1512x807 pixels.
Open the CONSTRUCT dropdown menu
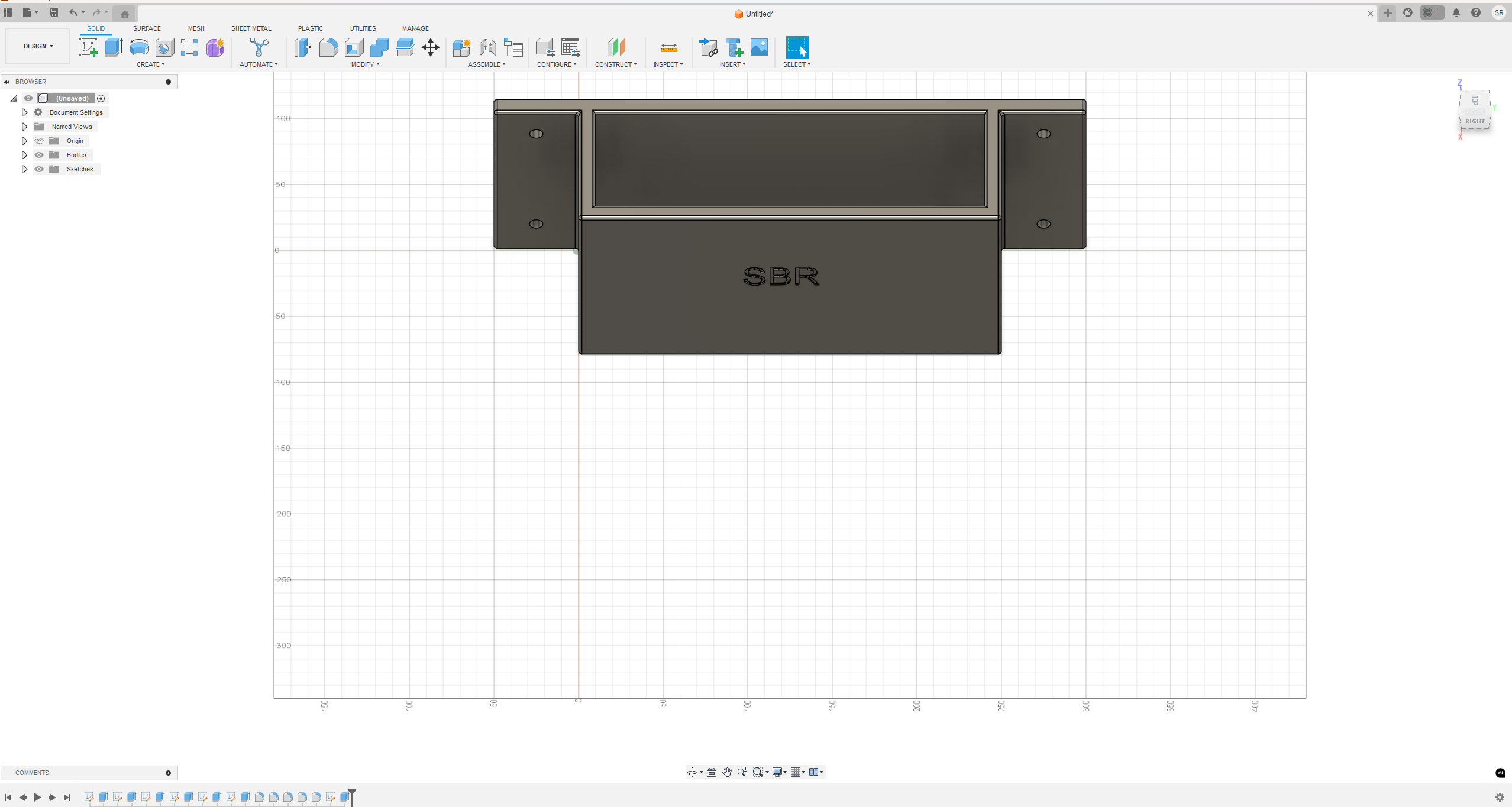click(616, 64)
